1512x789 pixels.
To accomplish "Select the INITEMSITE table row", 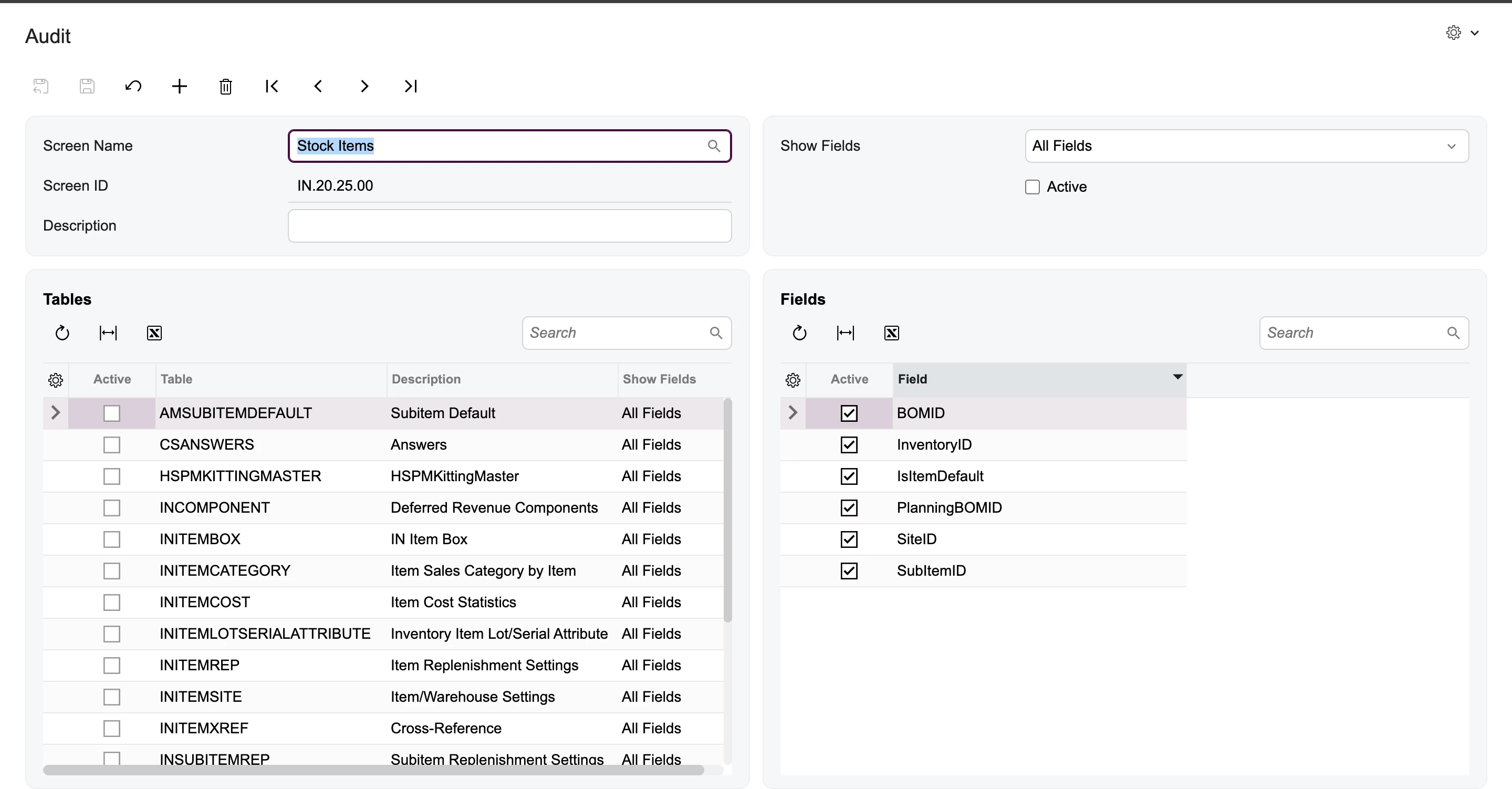I will pyautogui.click(x=201, y=697).
